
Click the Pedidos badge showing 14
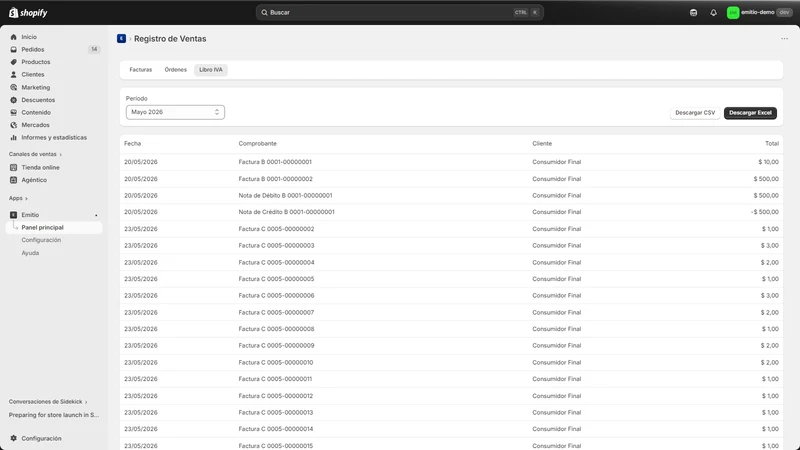click(x=94, y=49)
